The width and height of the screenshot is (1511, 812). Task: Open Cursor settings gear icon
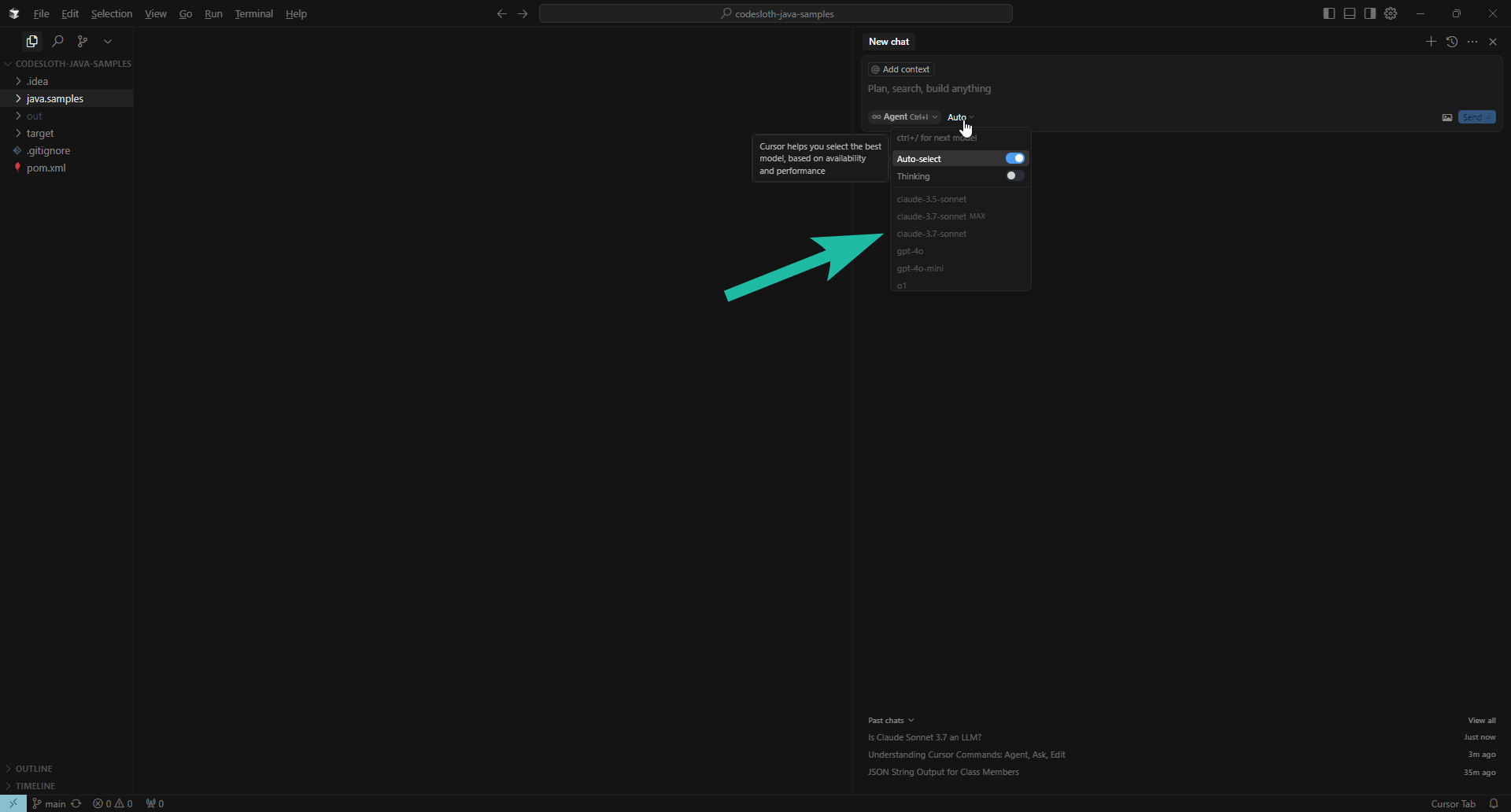(1391, 13)
